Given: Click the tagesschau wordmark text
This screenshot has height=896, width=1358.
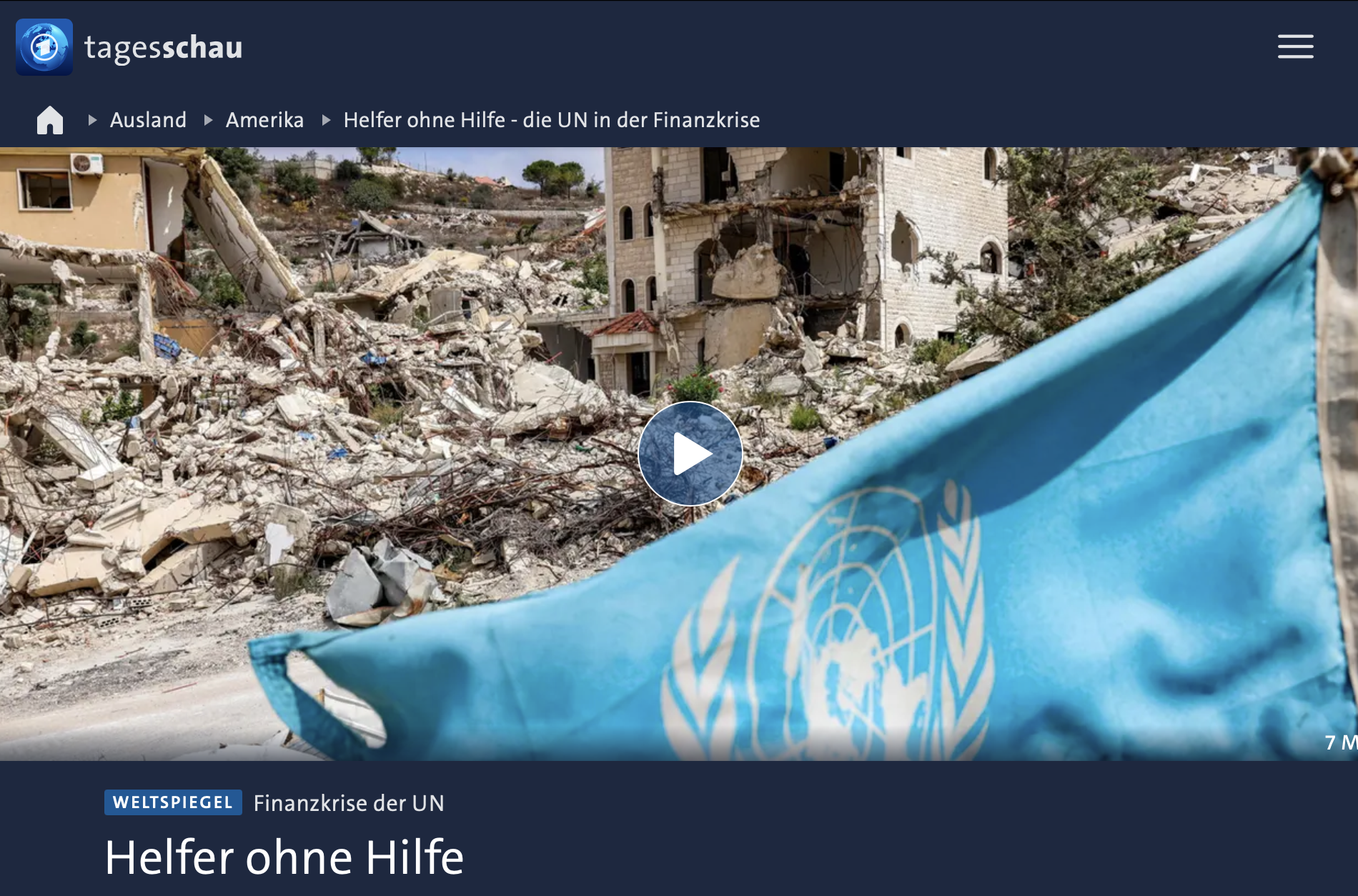Looking at the screenshot, I should point(164,48).
